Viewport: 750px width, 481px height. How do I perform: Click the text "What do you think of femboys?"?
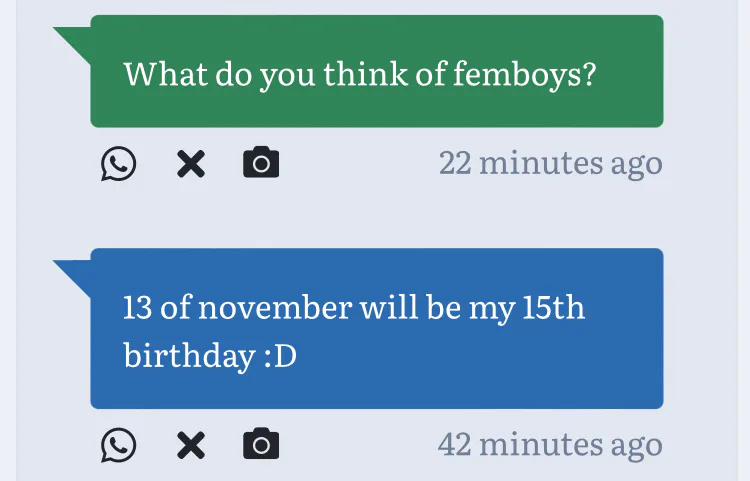click(x=359, y=73)
